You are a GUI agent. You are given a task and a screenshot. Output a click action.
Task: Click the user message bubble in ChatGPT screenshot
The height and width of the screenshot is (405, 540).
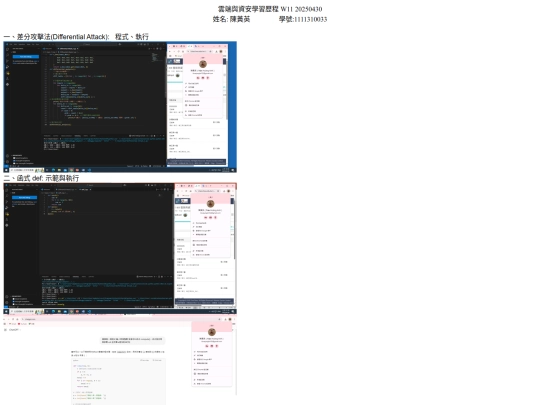tap(133, 341)
